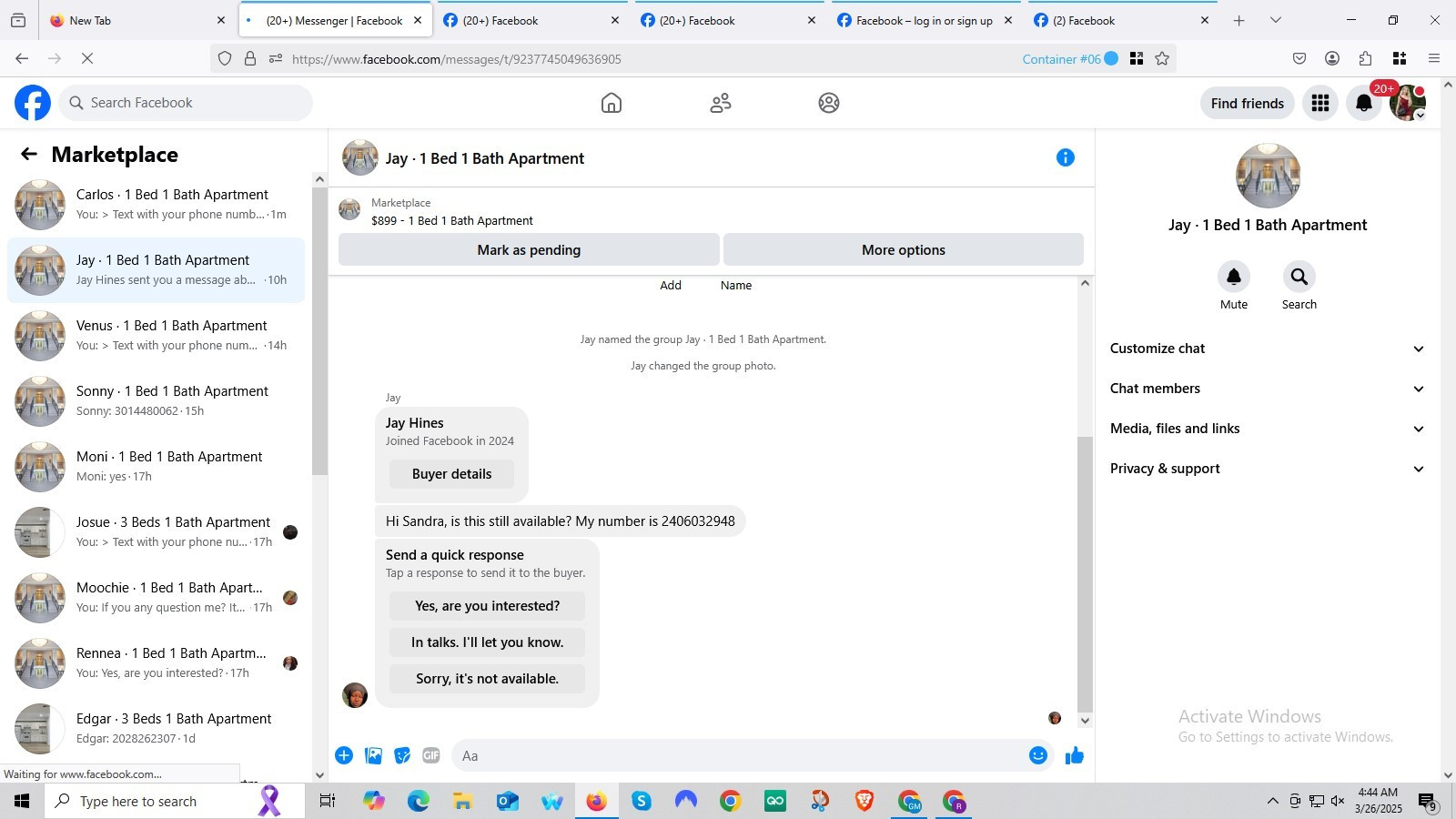Open Rennea · 1 Bed 1 Bath Apartm... chat

[156, 663]
